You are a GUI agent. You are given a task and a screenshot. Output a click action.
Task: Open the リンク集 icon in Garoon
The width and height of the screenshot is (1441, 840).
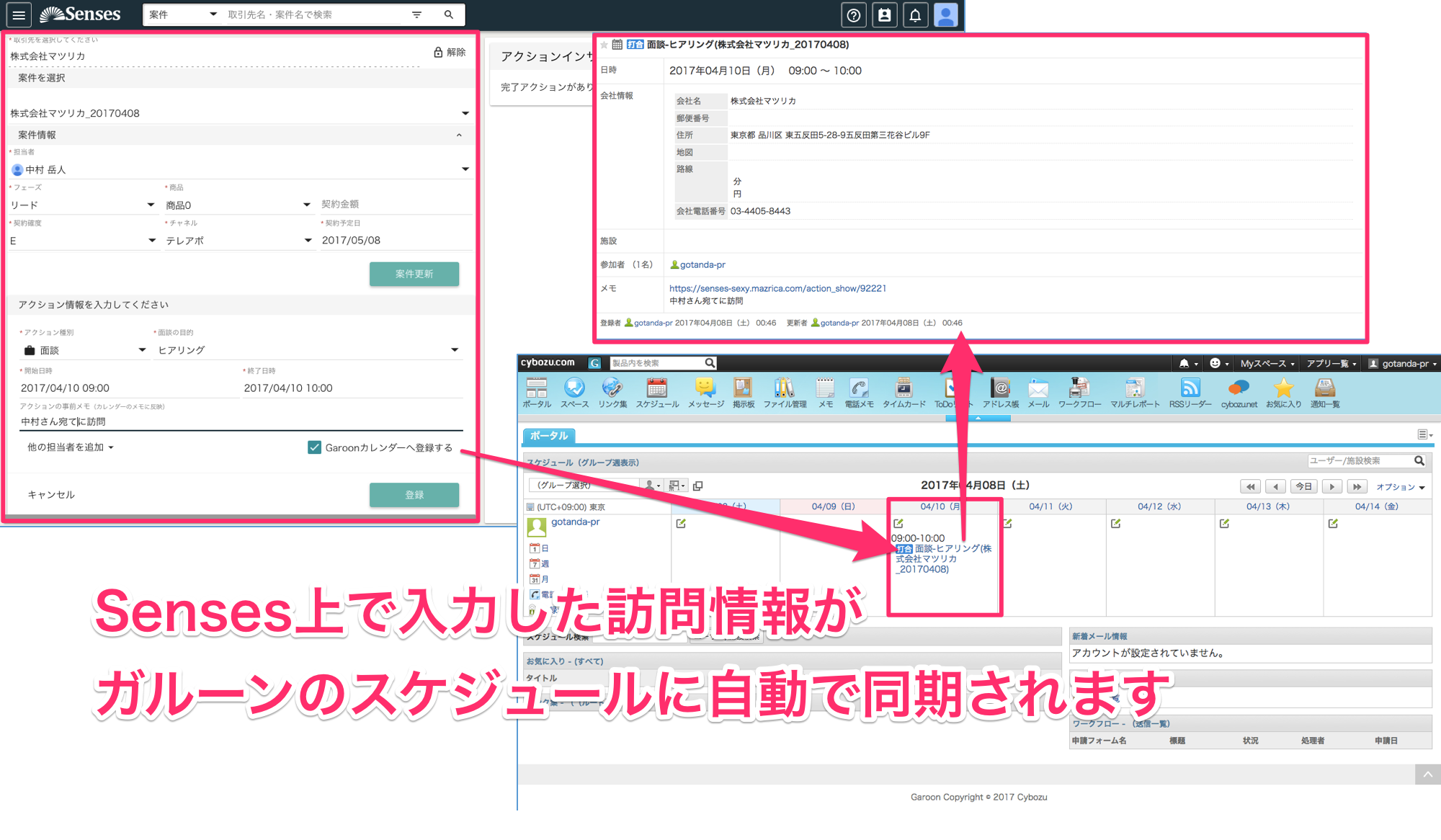612,393
